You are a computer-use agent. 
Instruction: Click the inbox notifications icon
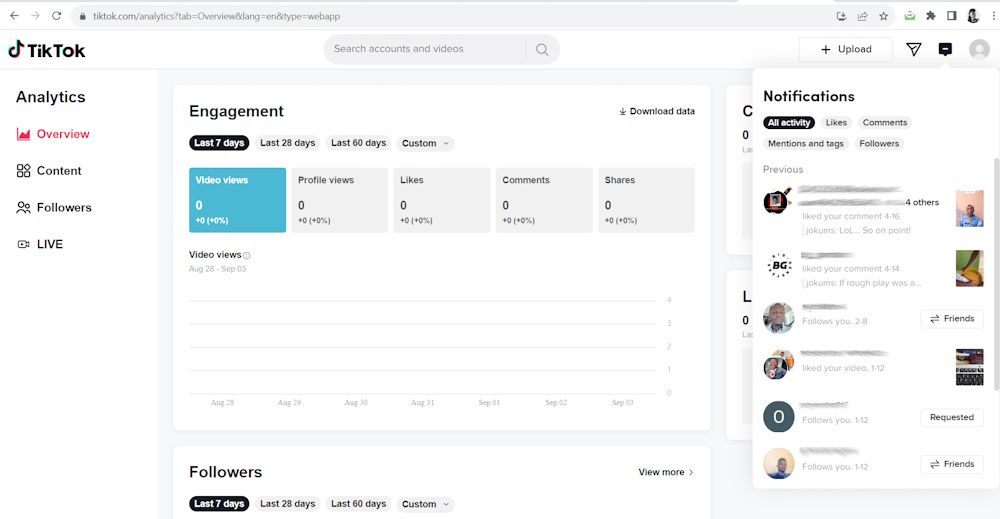coord(945,49)
